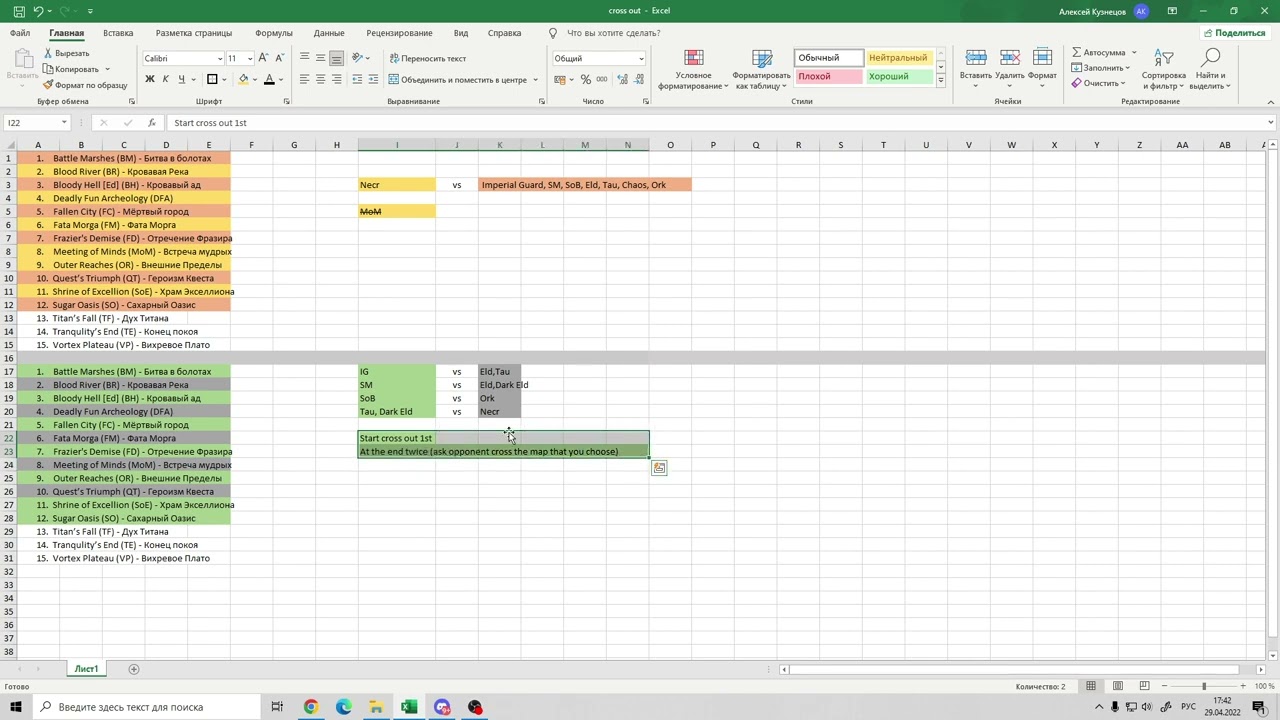Undo last action in quick access toolbar
The height and width of the screenshot is (720, 1280).
(x=38, y=11)
